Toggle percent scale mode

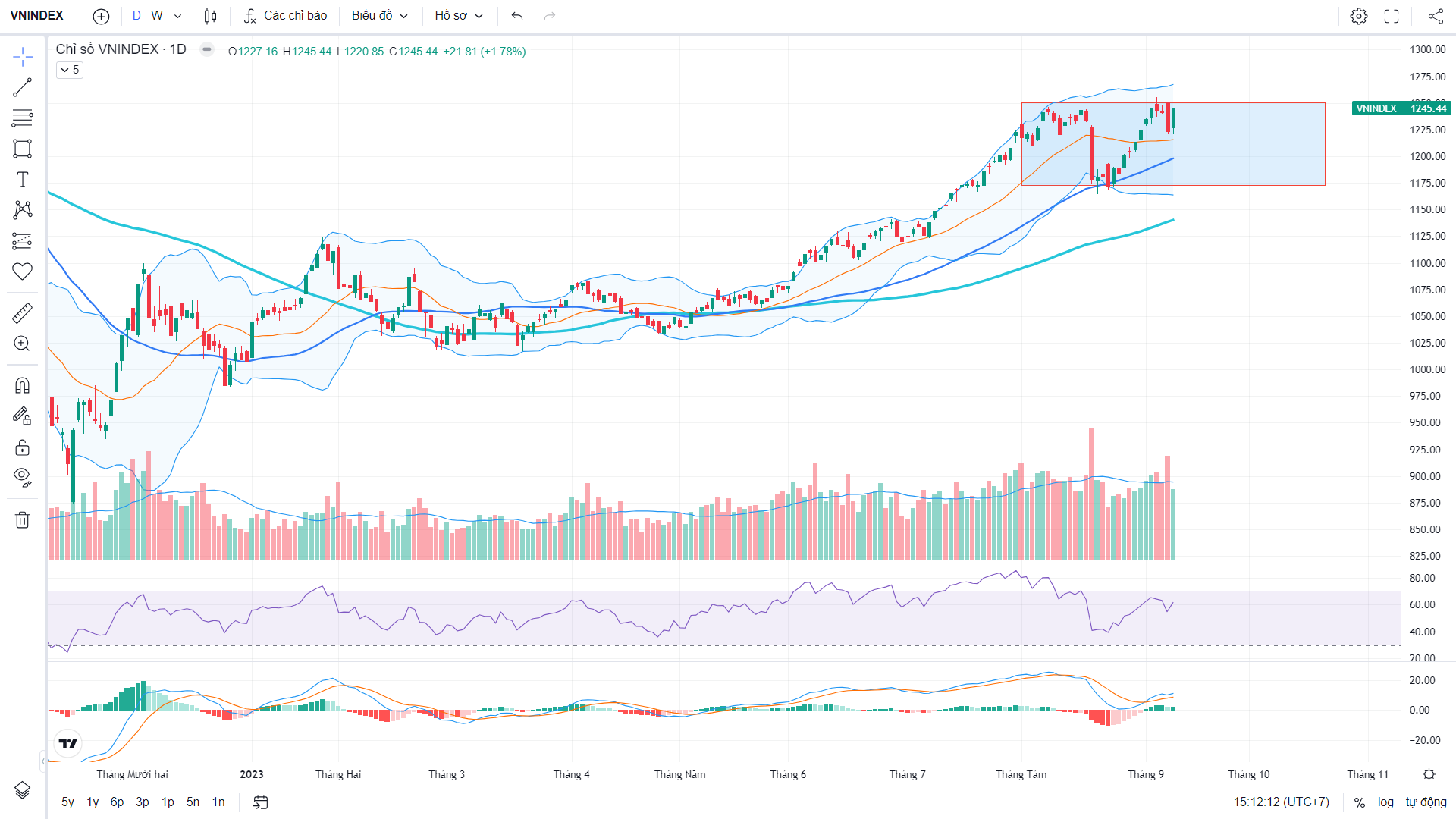click(x=1360, y=802)
